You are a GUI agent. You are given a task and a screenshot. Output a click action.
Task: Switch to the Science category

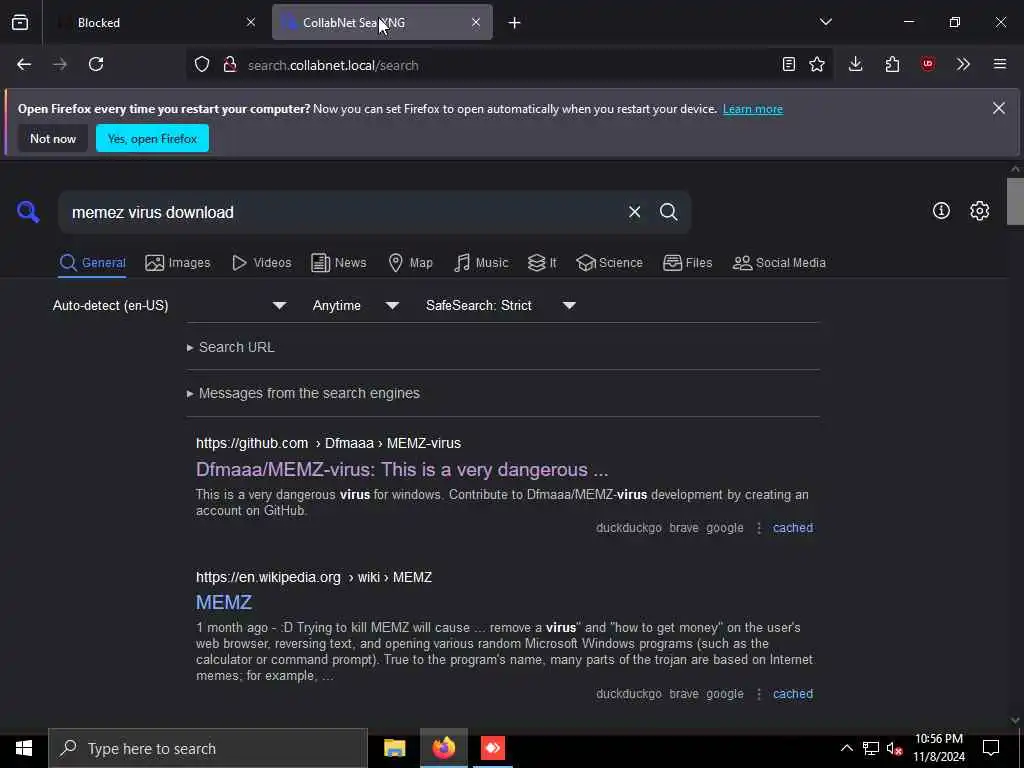pyautogui.click(x=609, y=263)
